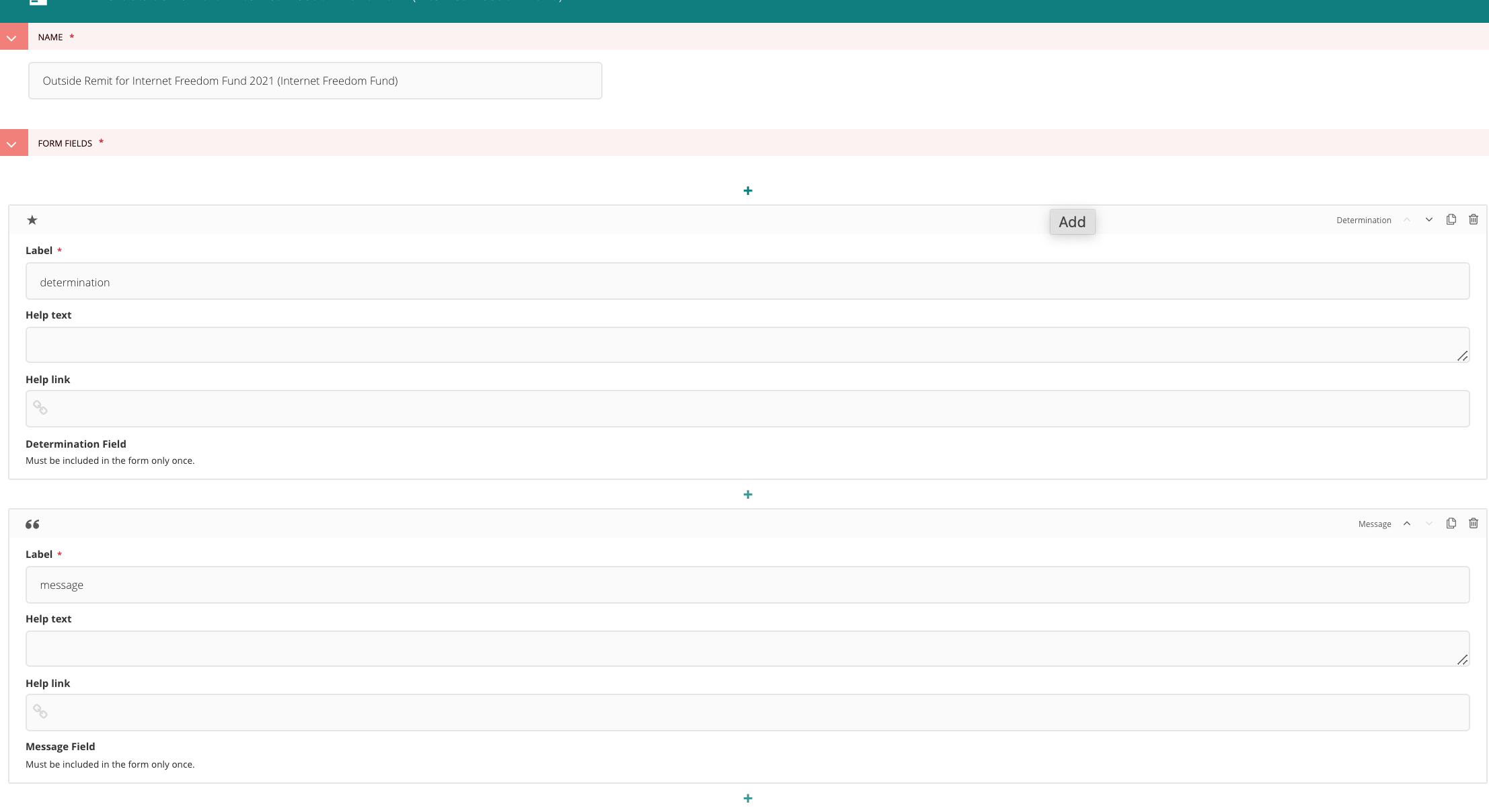Click the Add tooltip button
This screenshot has height=812, width=1489.
[x=1072, y=222]
